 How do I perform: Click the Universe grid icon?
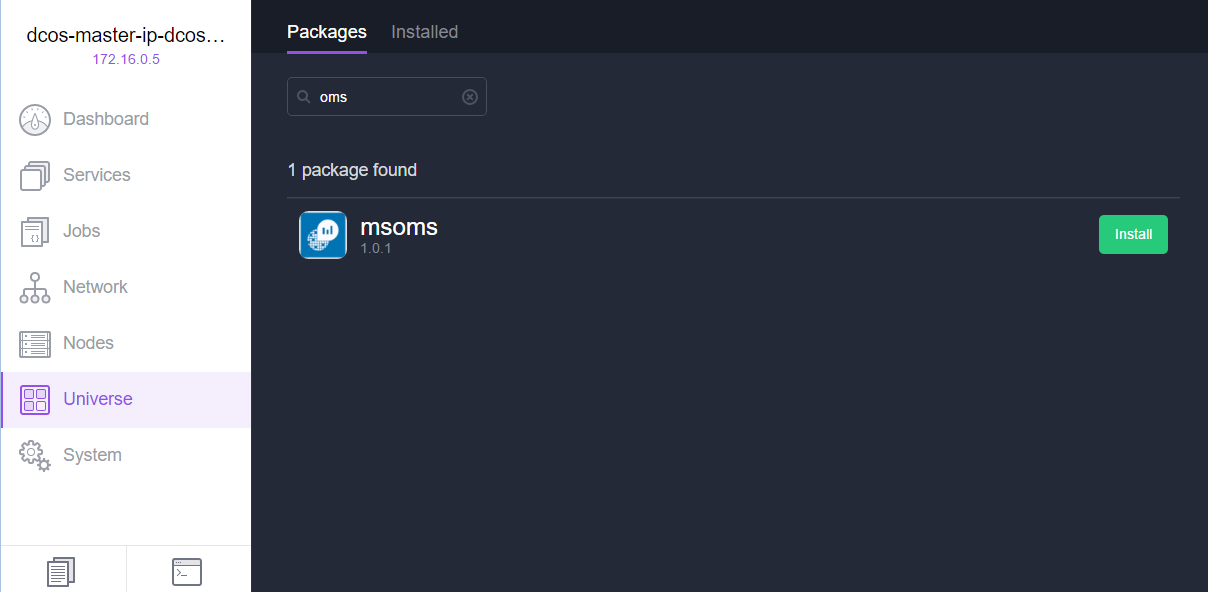tap(35, 399)
